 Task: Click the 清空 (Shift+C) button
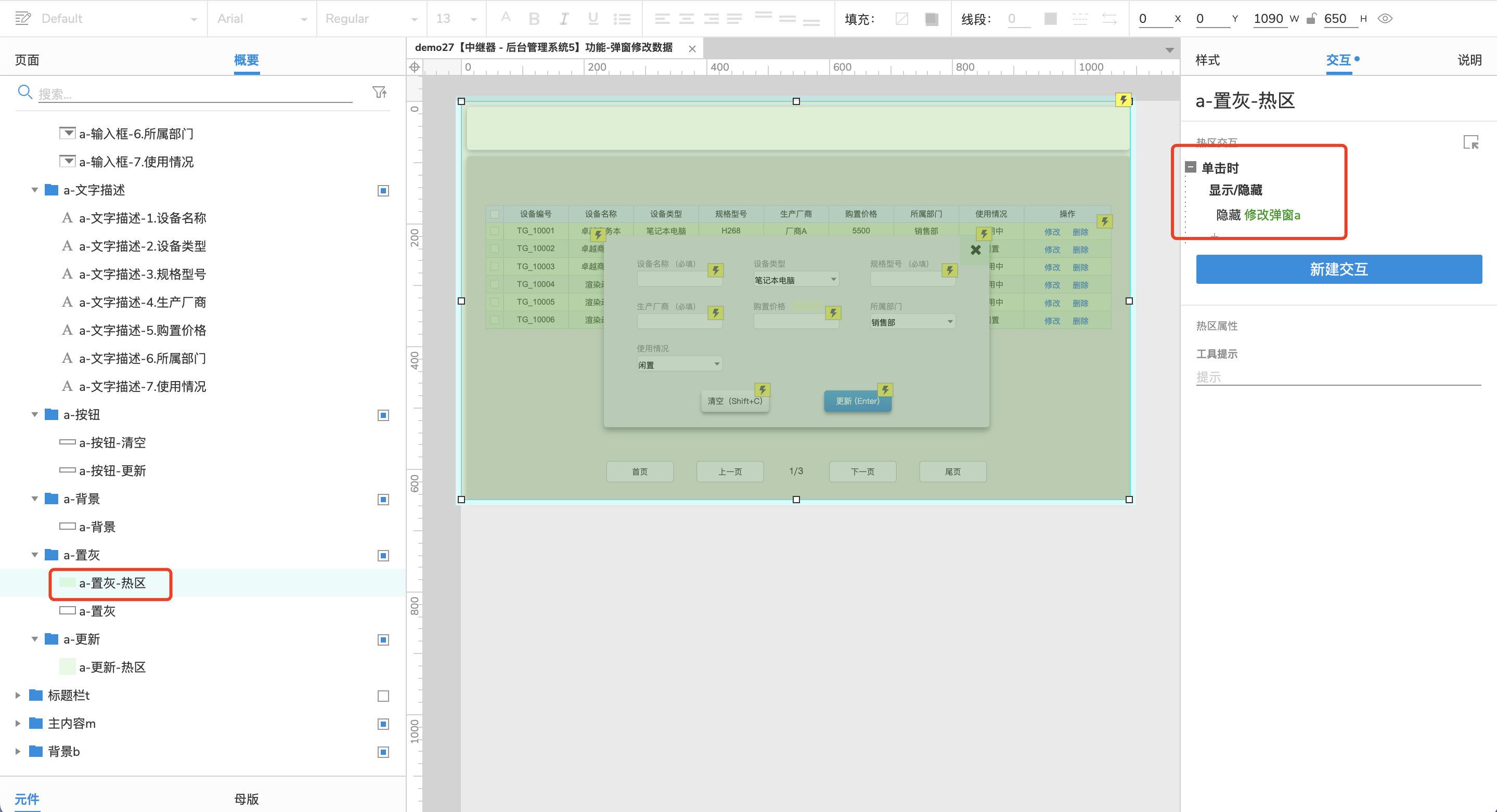point(735,401)
